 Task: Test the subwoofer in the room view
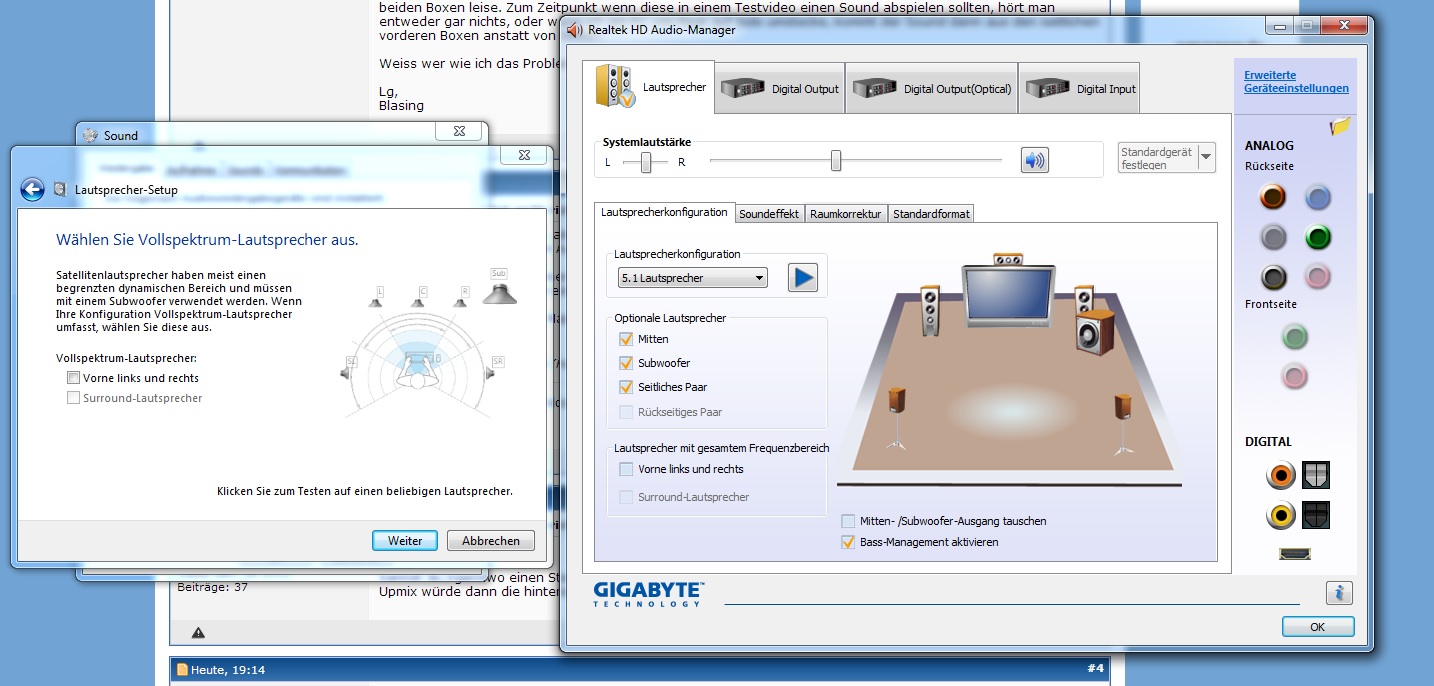coord(1095,331)
